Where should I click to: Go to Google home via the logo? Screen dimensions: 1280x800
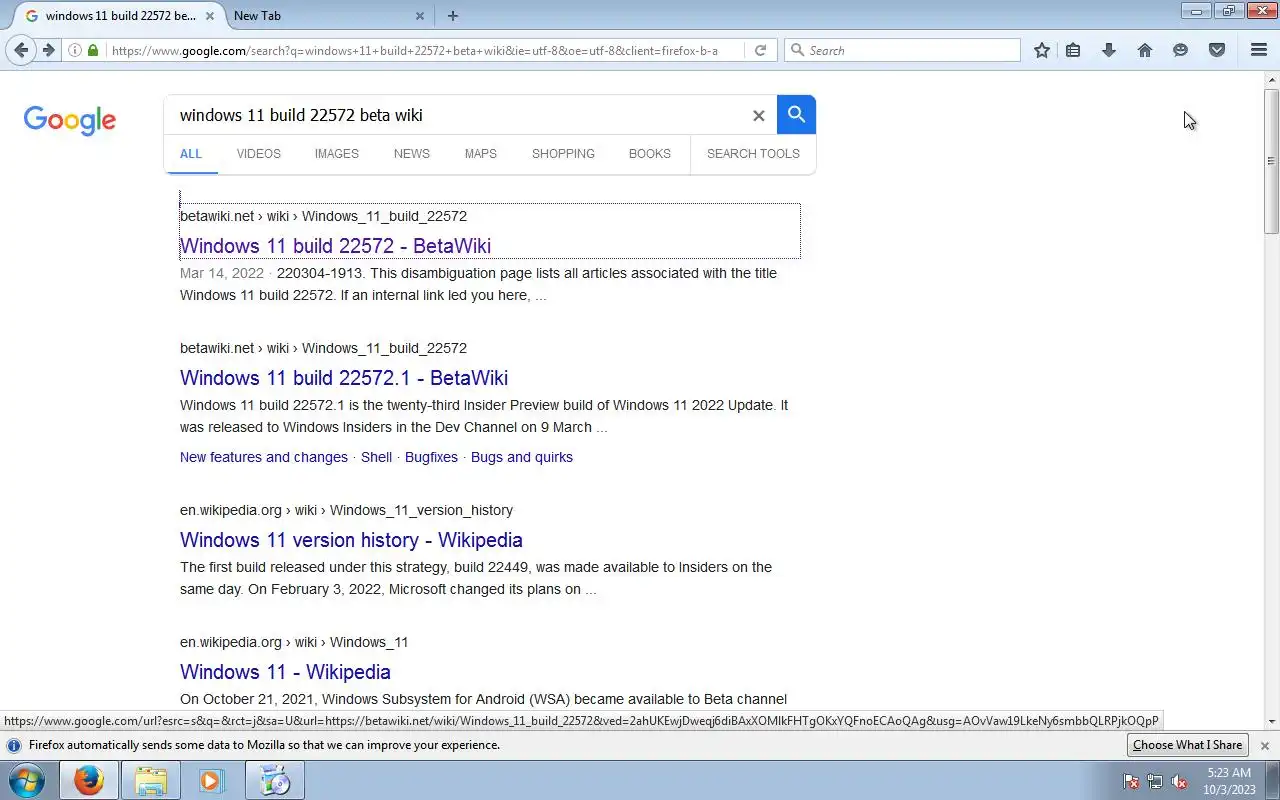[x=70, y=120]
